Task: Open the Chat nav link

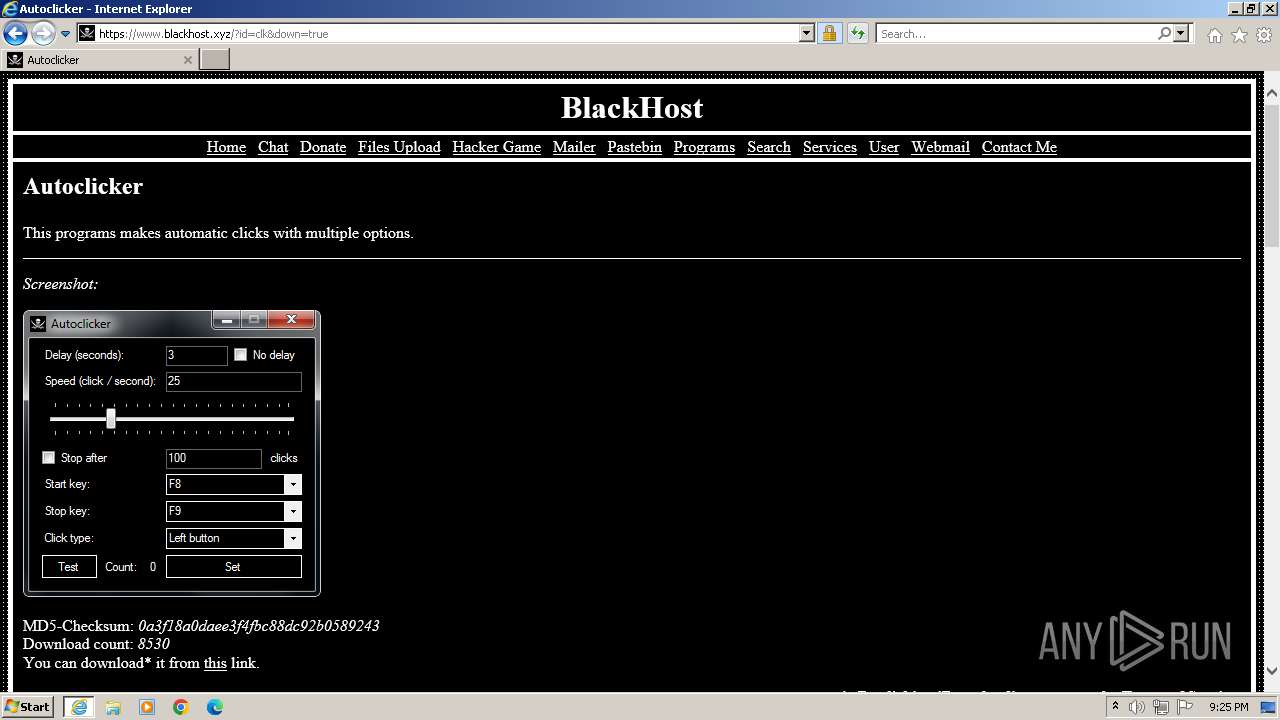Action: (x=273, y=147)
